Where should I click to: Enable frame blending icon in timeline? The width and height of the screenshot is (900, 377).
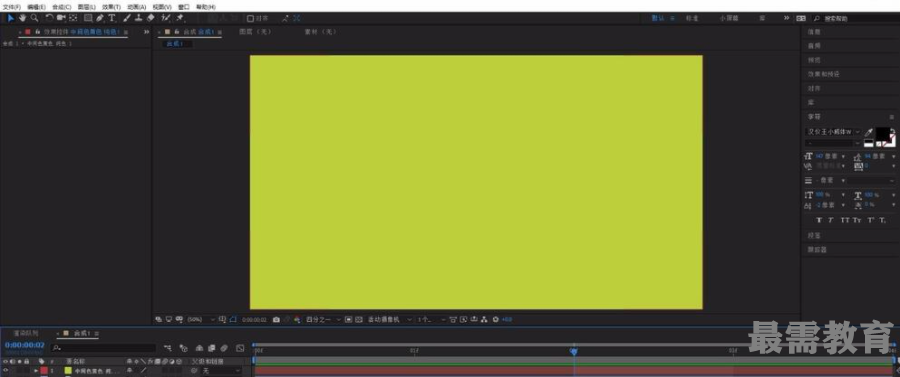pyautogui.click(x=211, y=348)
